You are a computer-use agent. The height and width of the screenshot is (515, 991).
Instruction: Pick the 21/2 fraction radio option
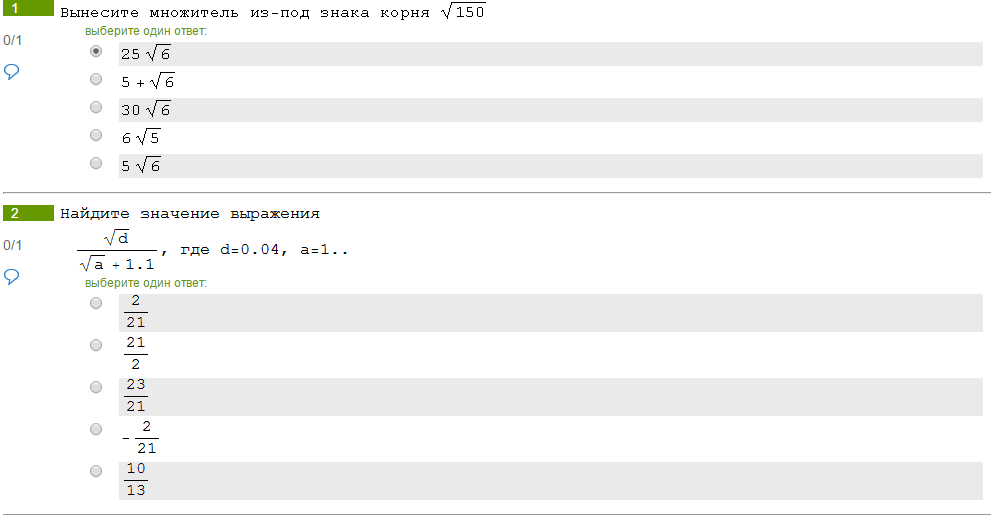pos(96,345)
